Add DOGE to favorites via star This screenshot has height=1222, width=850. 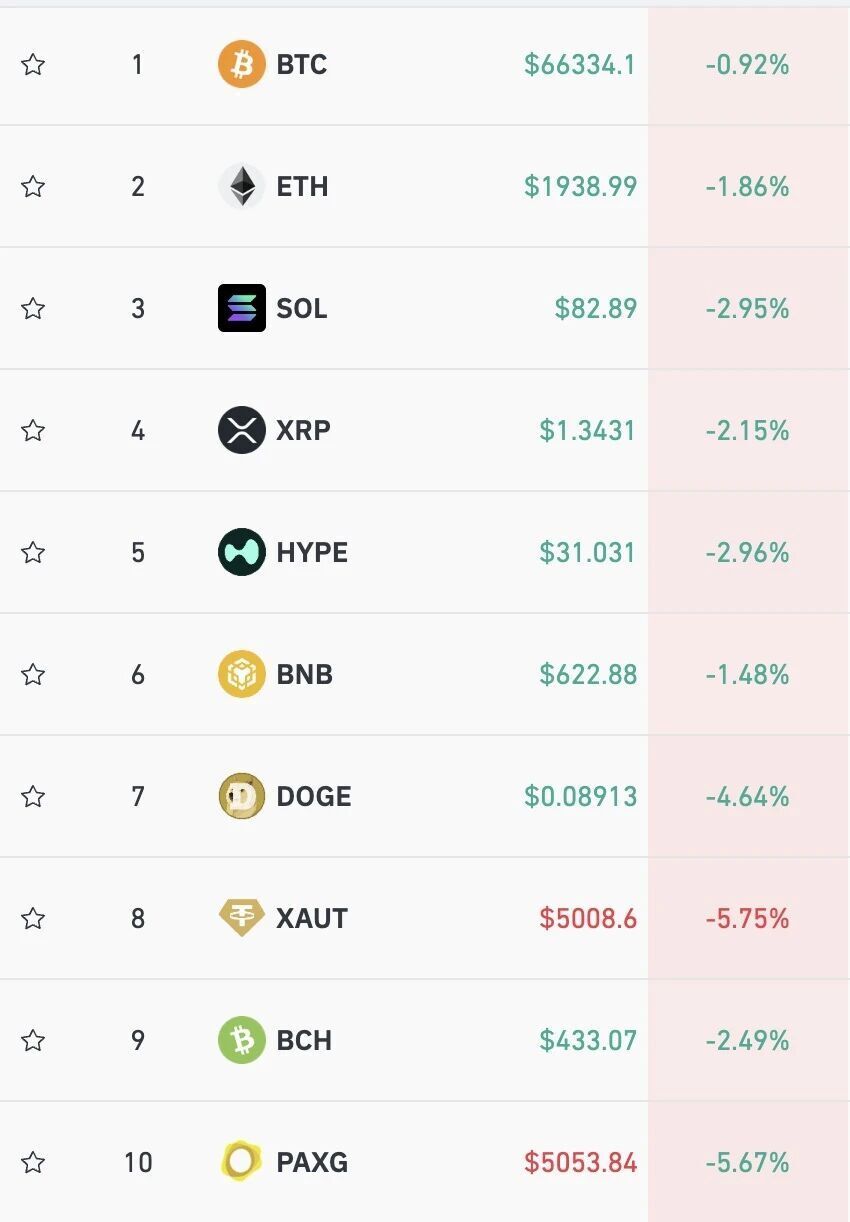tap(33, 796)
